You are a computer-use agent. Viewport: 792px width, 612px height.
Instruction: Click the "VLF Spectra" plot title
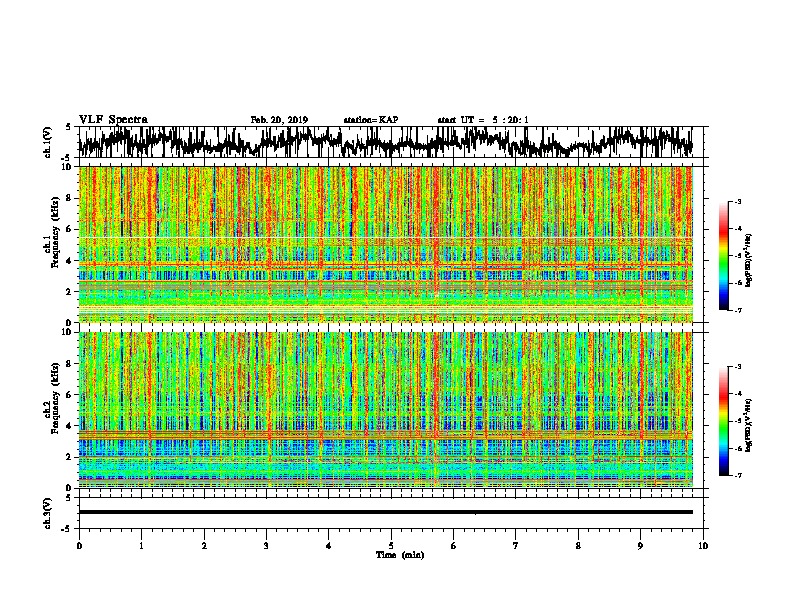[x=113, y=120]
